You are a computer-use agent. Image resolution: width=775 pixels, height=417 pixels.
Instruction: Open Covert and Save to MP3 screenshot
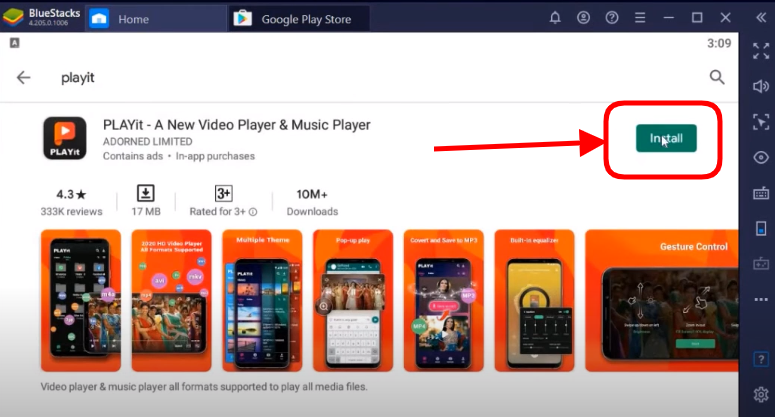coord(444,300)
